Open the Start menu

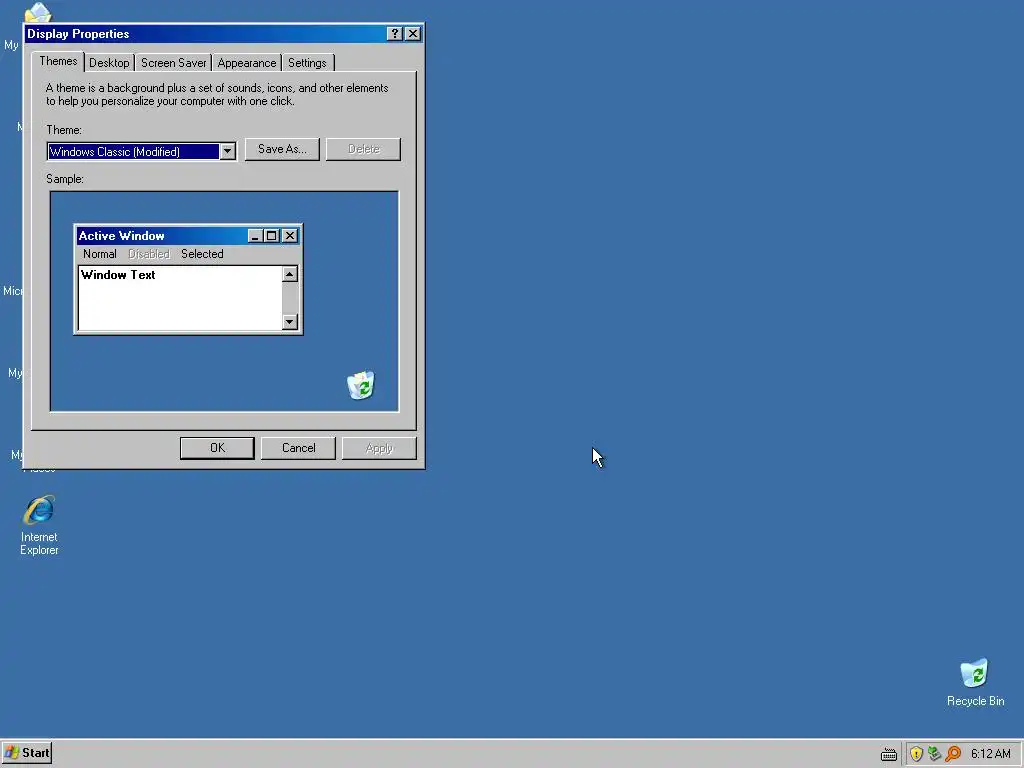click(x=27, y=753)
